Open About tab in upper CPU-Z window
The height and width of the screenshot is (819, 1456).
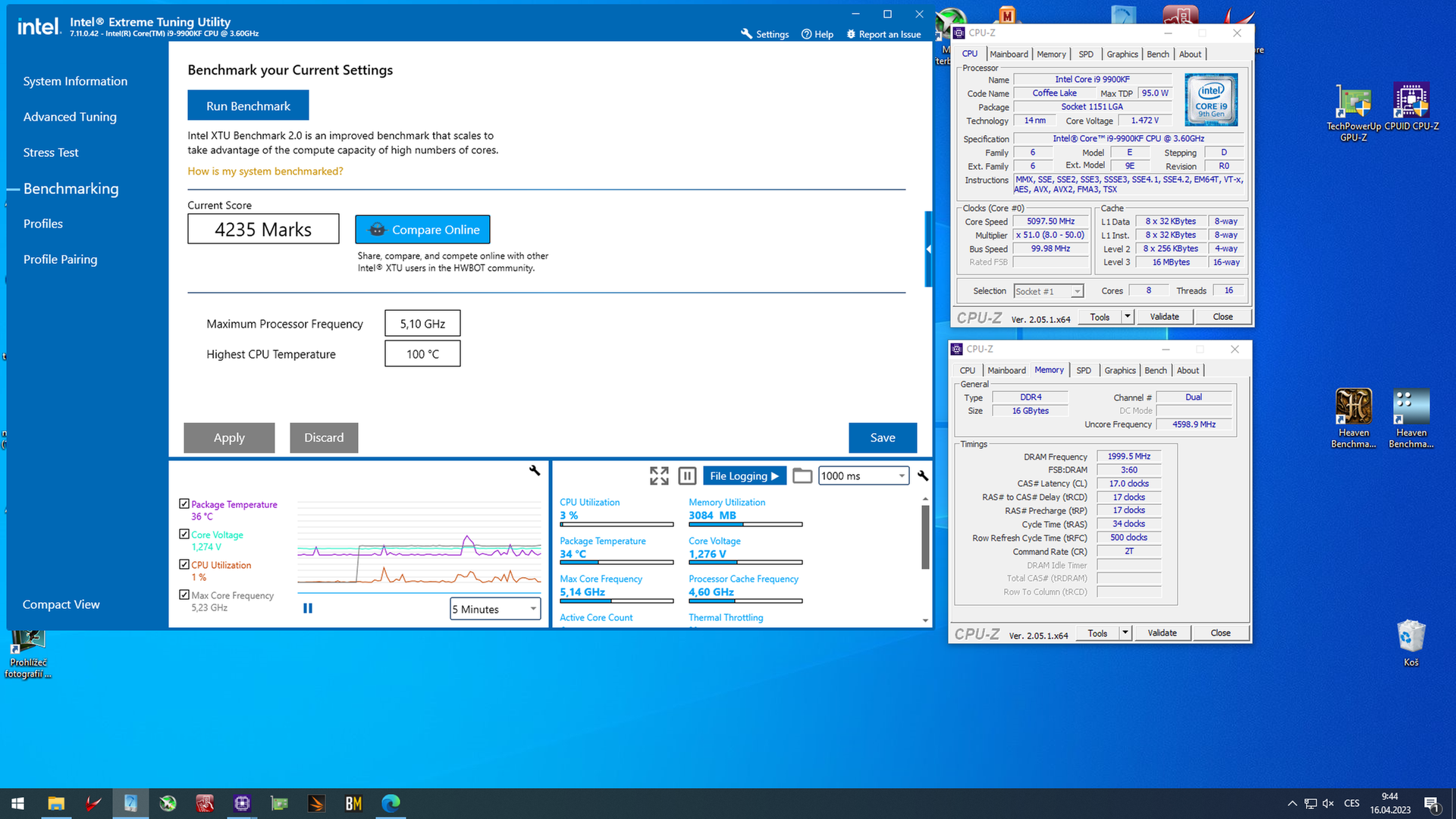pos(1190,54)
